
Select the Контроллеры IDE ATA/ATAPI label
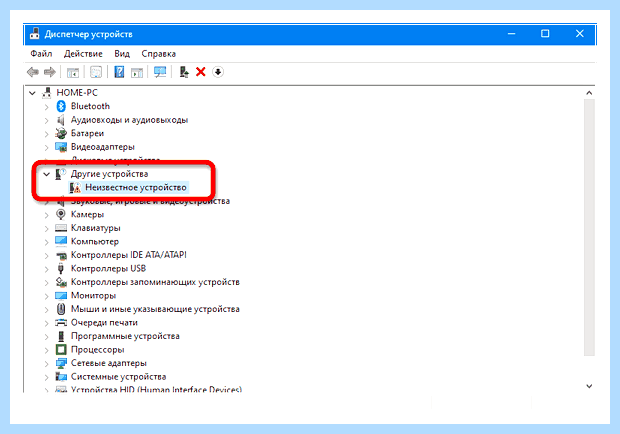pos(129,255)
